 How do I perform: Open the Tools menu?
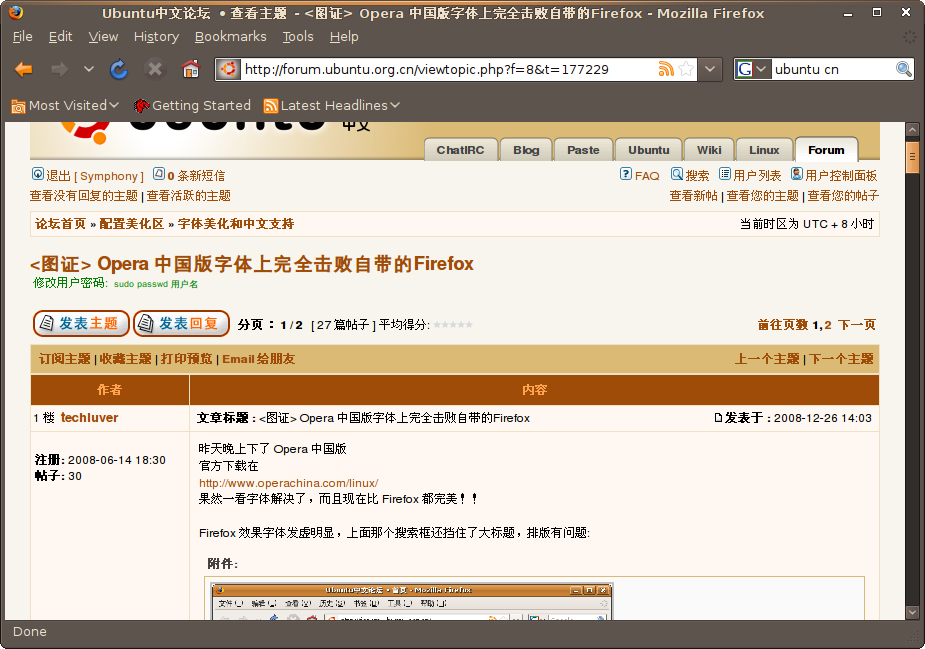[x=298, y=37]
